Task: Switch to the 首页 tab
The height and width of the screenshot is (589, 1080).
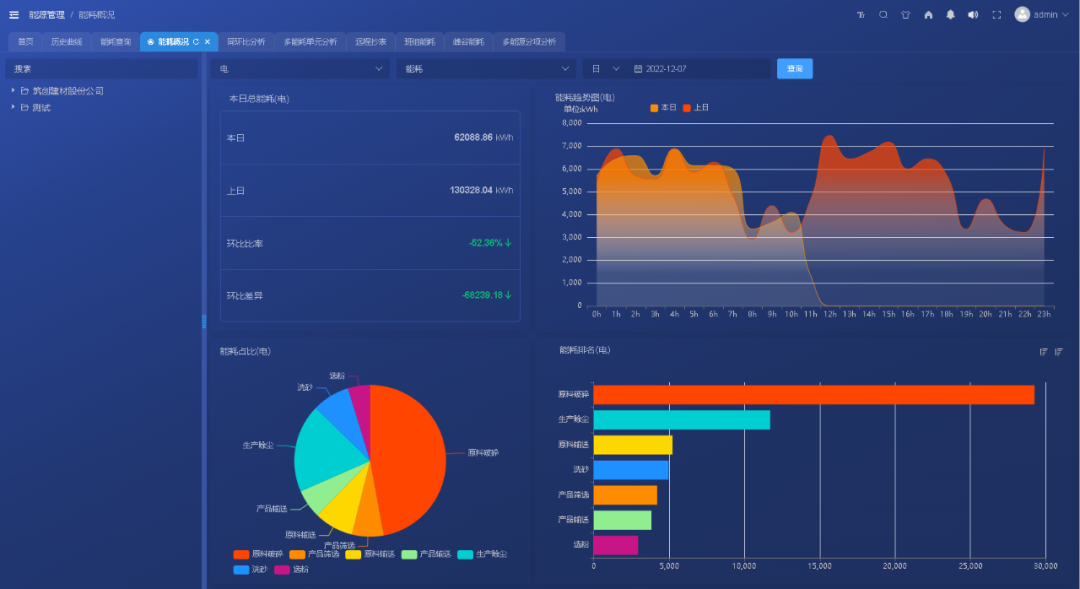Action: 25,42
